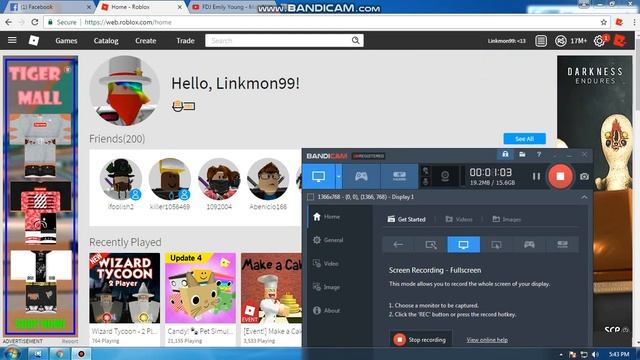Screen dimensions: 640x360
Task: Pause the Bandicam recording
Action: tap(536, 176)
